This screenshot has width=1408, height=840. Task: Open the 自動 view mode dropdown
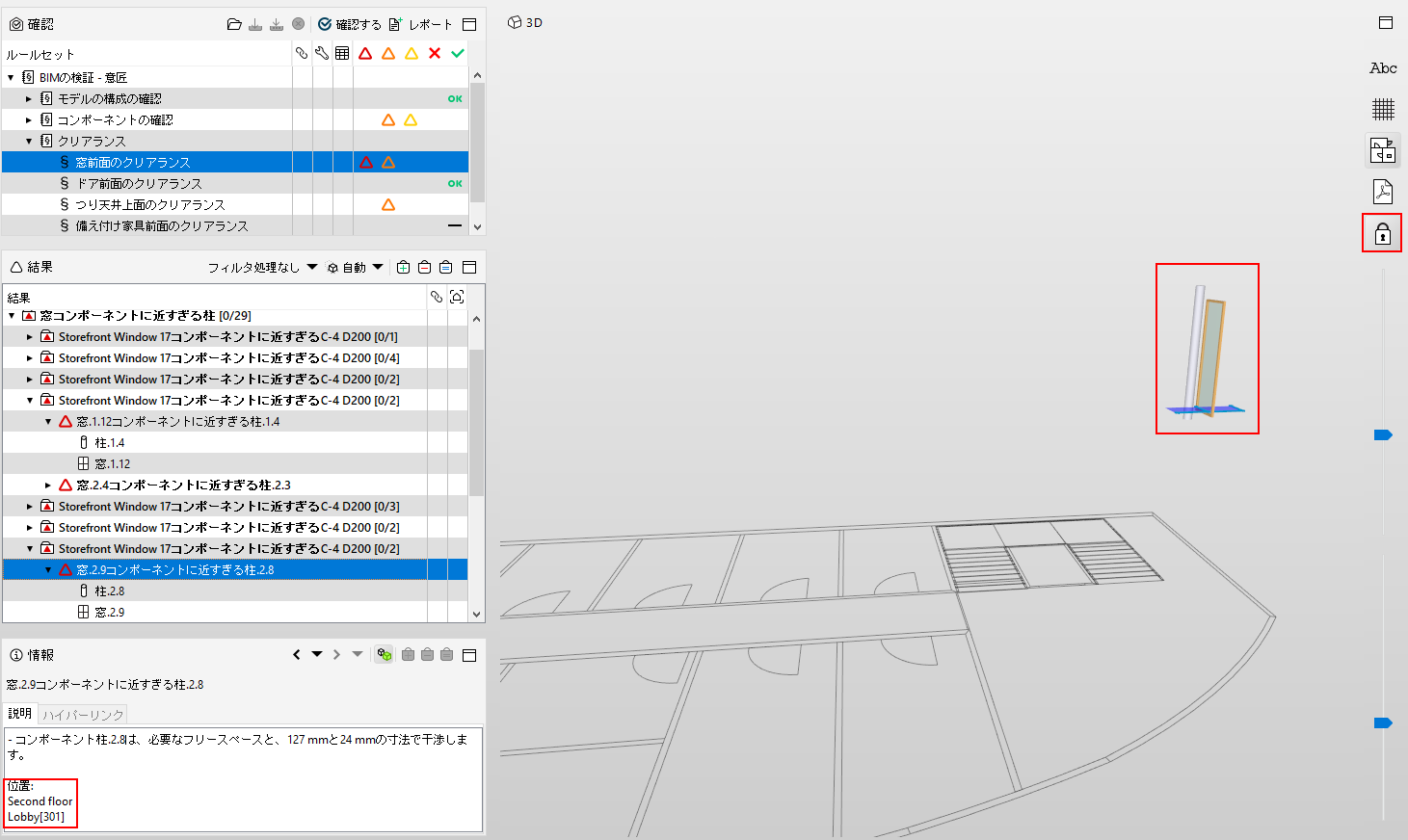coord(355,267)
